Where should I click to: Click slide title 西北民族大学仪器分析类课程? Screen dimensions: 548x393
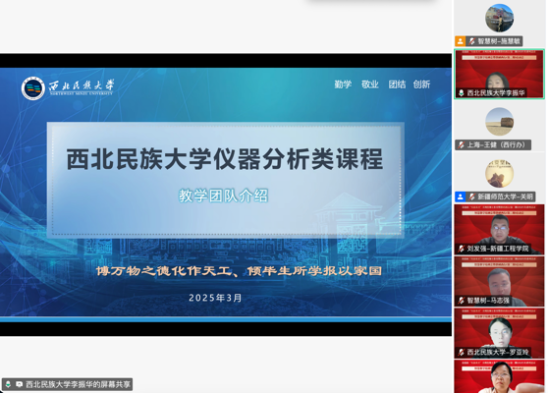click(224, 159)
